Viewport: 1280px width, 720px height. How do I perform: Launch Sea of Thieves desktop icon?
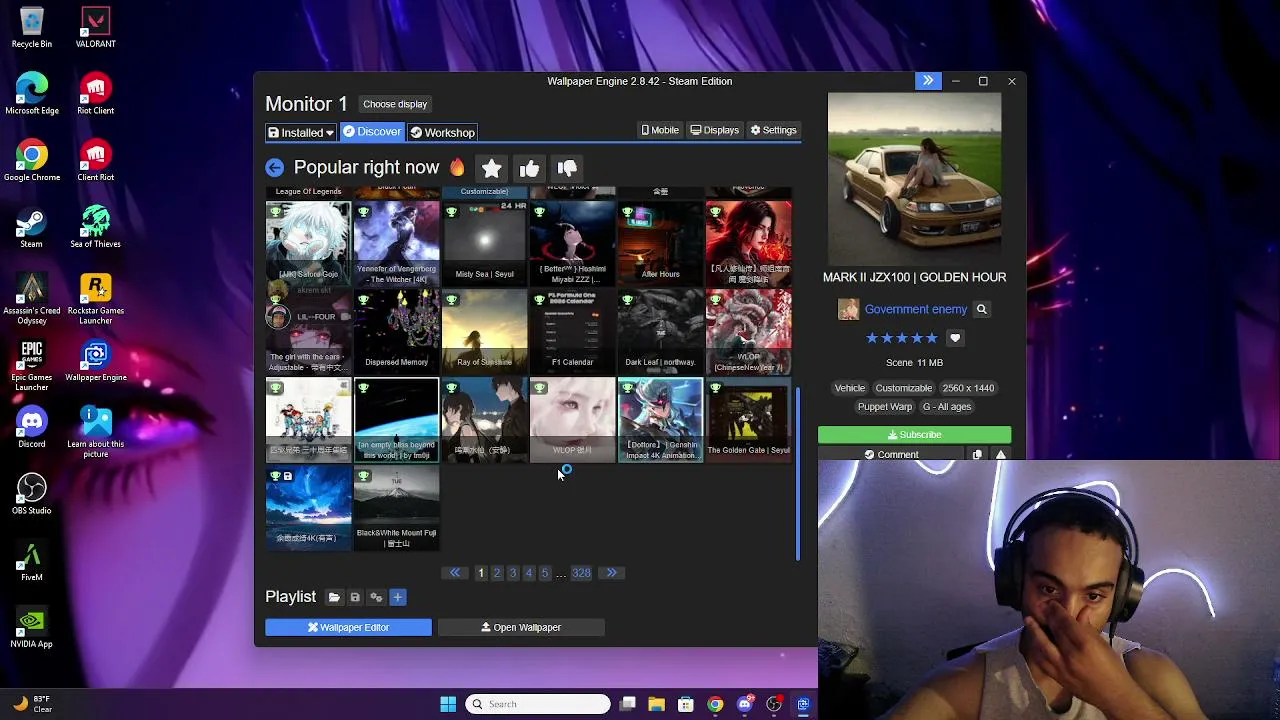(96, 228)
